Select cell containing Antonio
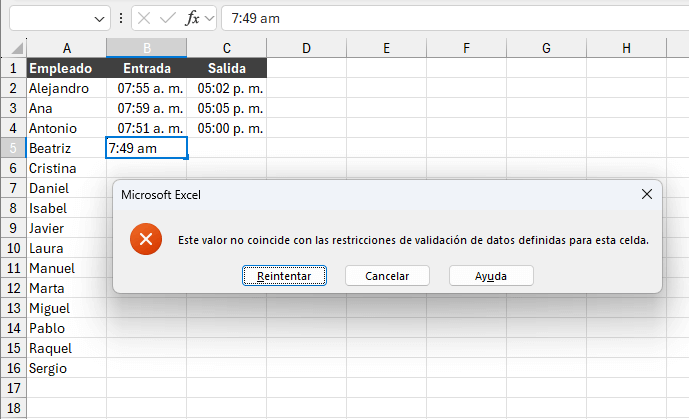689x419 pixels. (x=66, y=128)
